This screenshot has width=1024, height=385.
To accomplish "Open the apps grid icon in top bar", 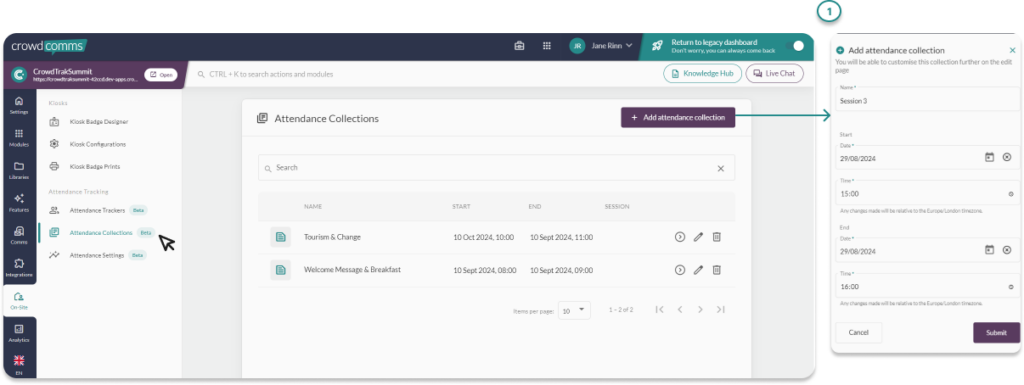I will pyautogui.click(x=547, y=46).
